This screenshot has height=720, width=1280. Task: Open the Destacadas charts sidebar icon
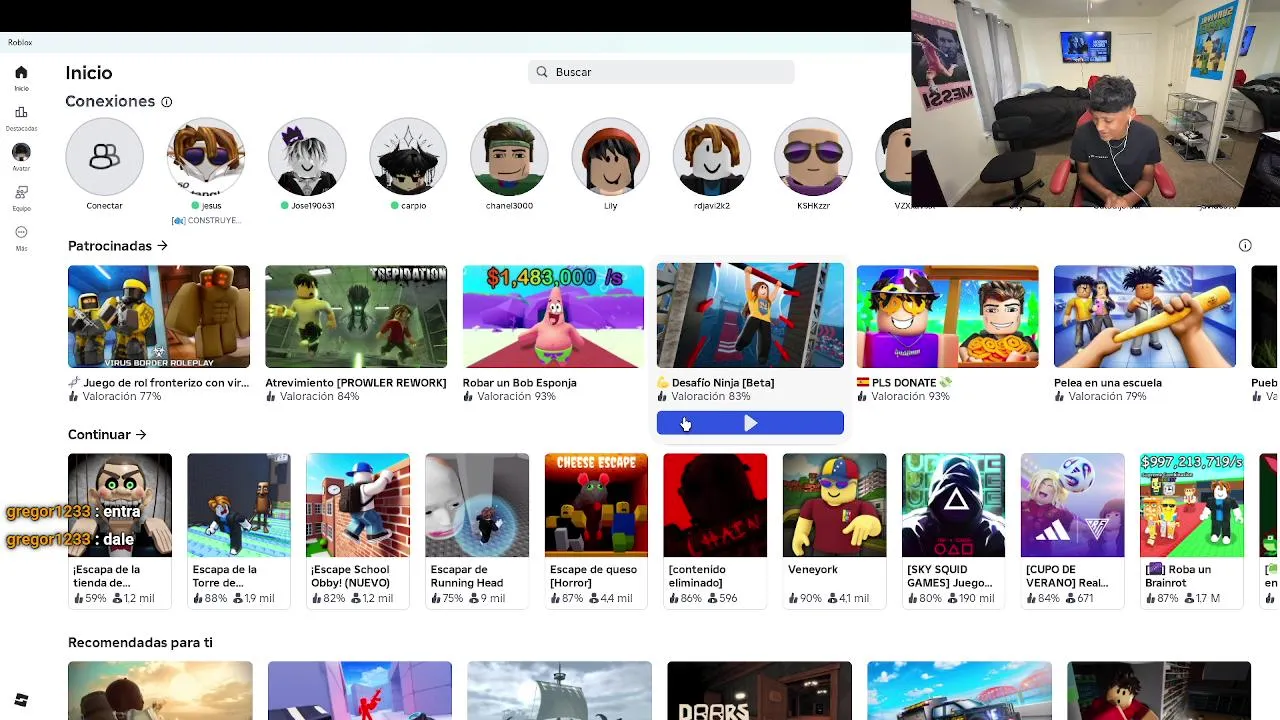point(21,113)
